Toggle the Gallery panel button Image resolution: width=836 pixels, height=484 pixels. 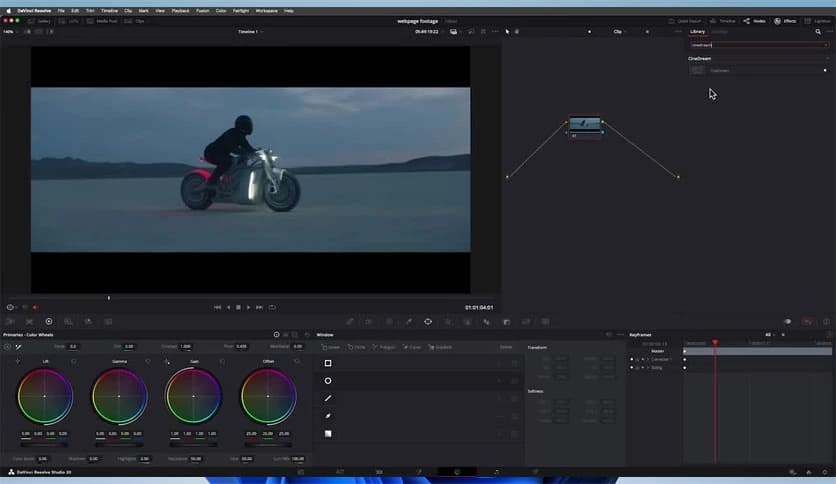tap(39, 21)
